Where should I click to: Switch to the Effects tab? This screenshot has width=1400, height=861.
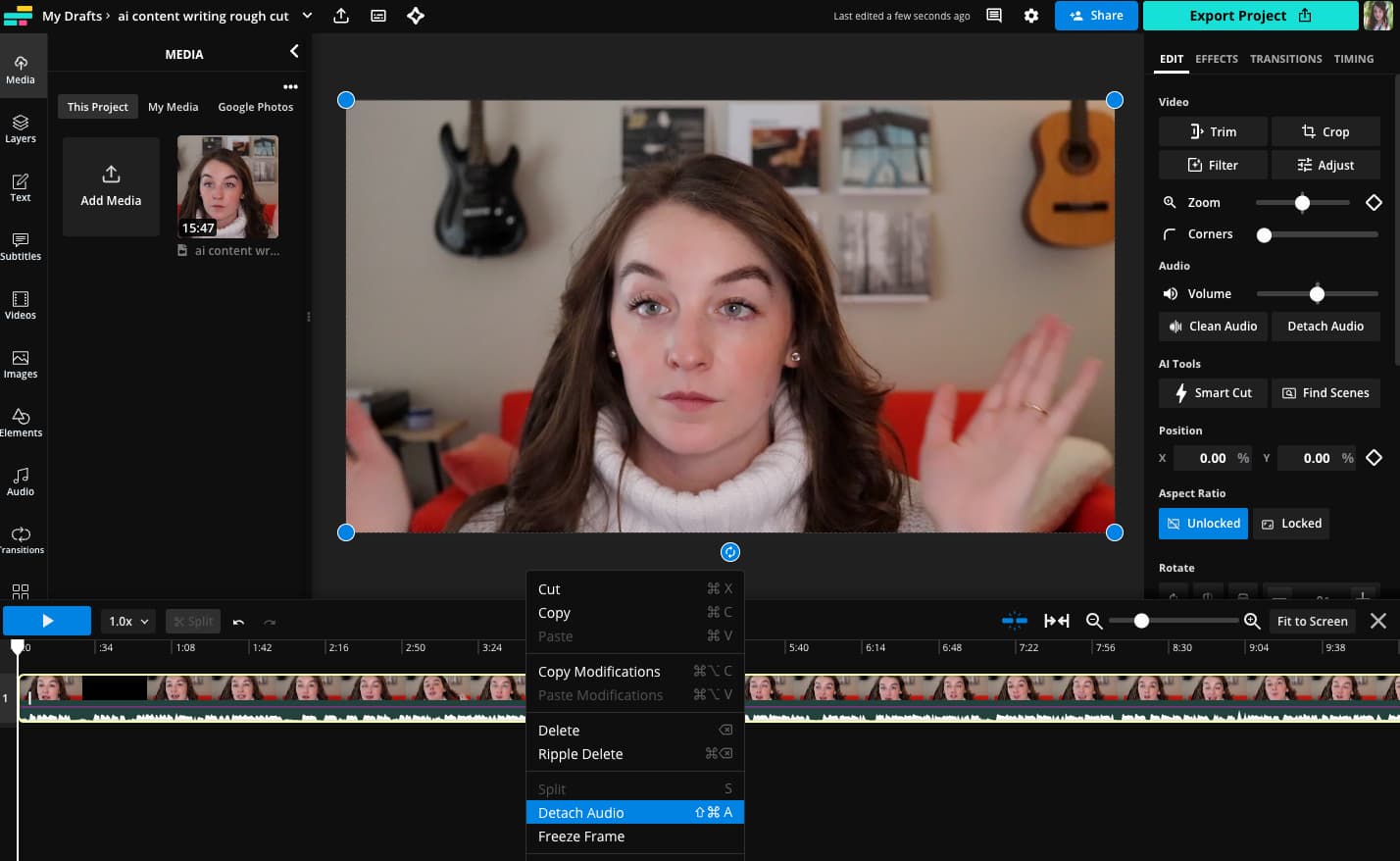pyautogui.click(x=1217, y=59)
